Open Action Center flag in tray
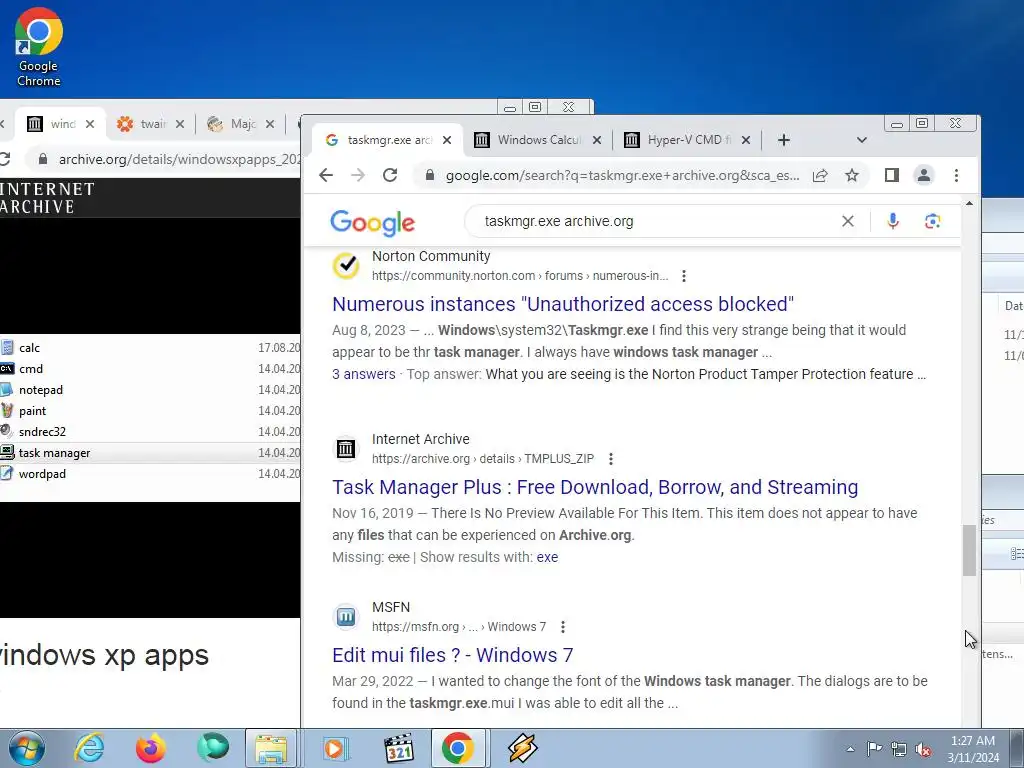This screenshot has height=768, width=1024. point(874,749)
